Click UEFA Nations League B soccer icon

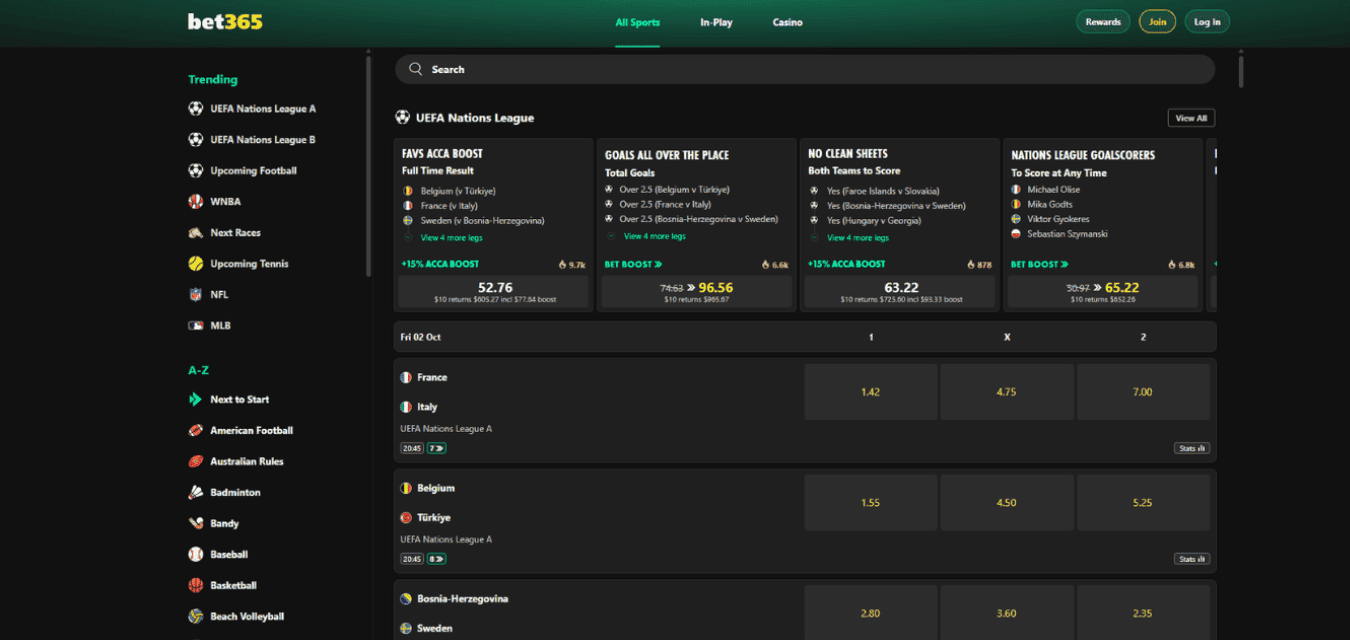(196, 140)
